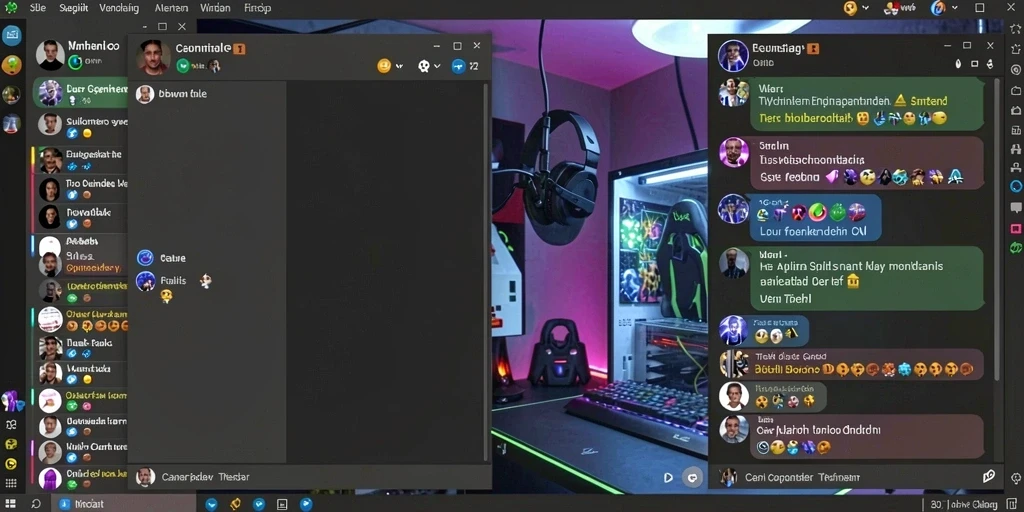
Task: Click the 'Caneripdev Tiedar' message input field
Action: point(310,477)
